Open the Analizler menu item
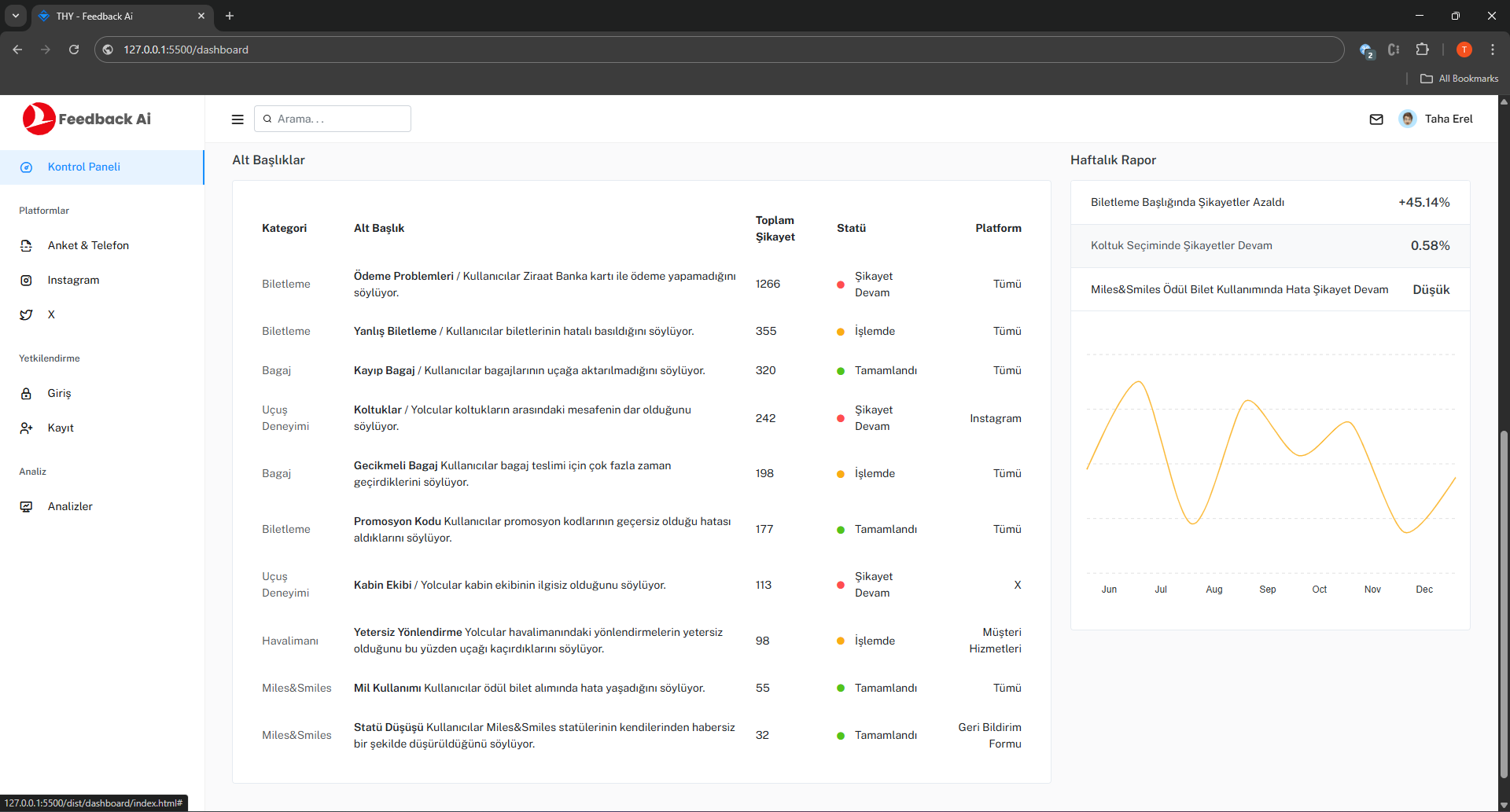Image resolution: width=1510 pixels, height=812 pixels. point(101,507)
